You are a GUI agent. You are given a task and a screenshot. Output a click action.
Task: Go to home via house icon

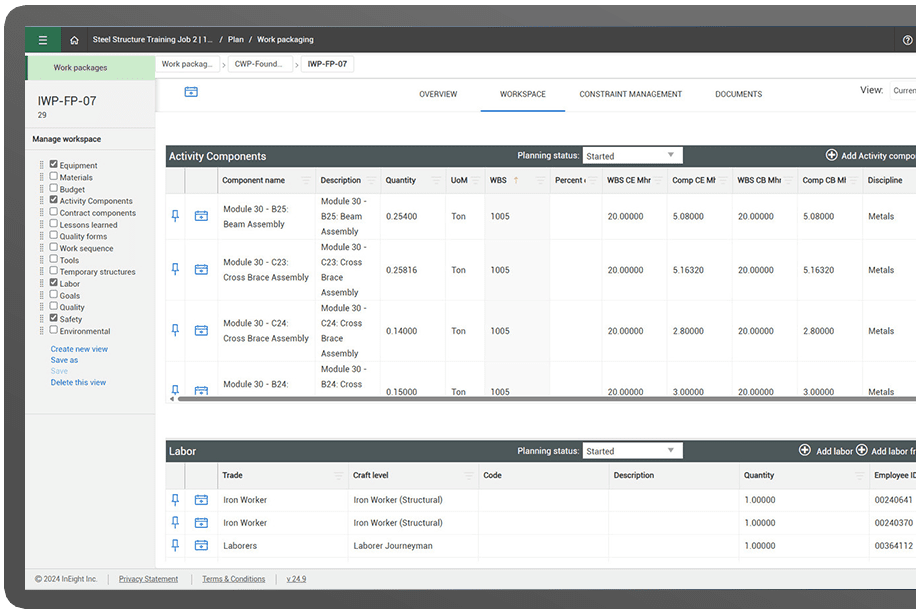(x=74, y=40)
